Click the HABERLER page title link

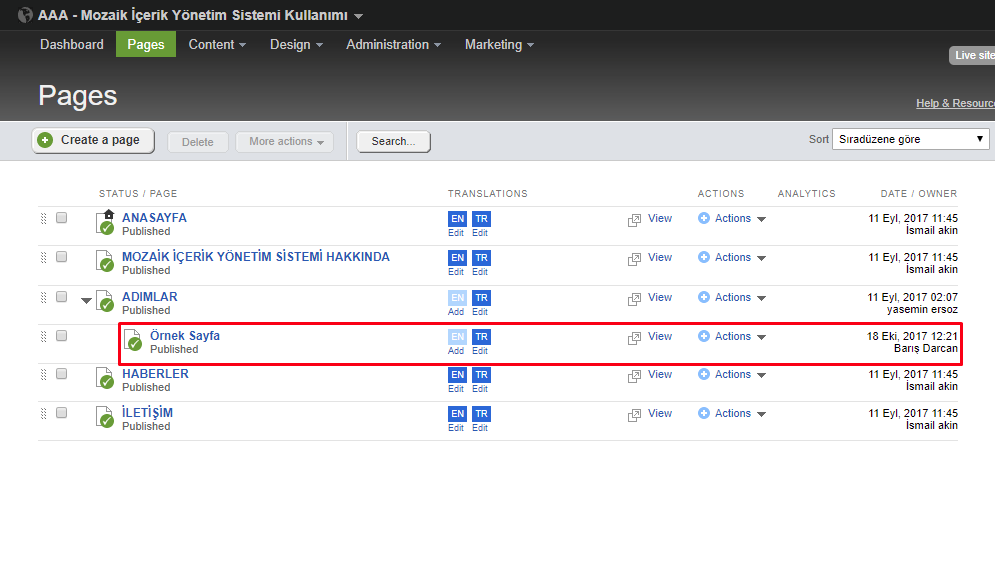[155, 374]
